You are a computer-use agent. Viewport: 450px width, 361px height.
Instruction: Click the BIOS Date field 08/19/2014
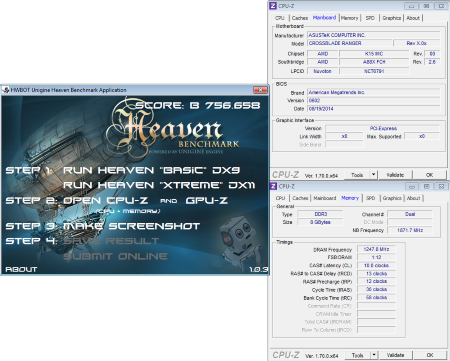click(373, 109)
